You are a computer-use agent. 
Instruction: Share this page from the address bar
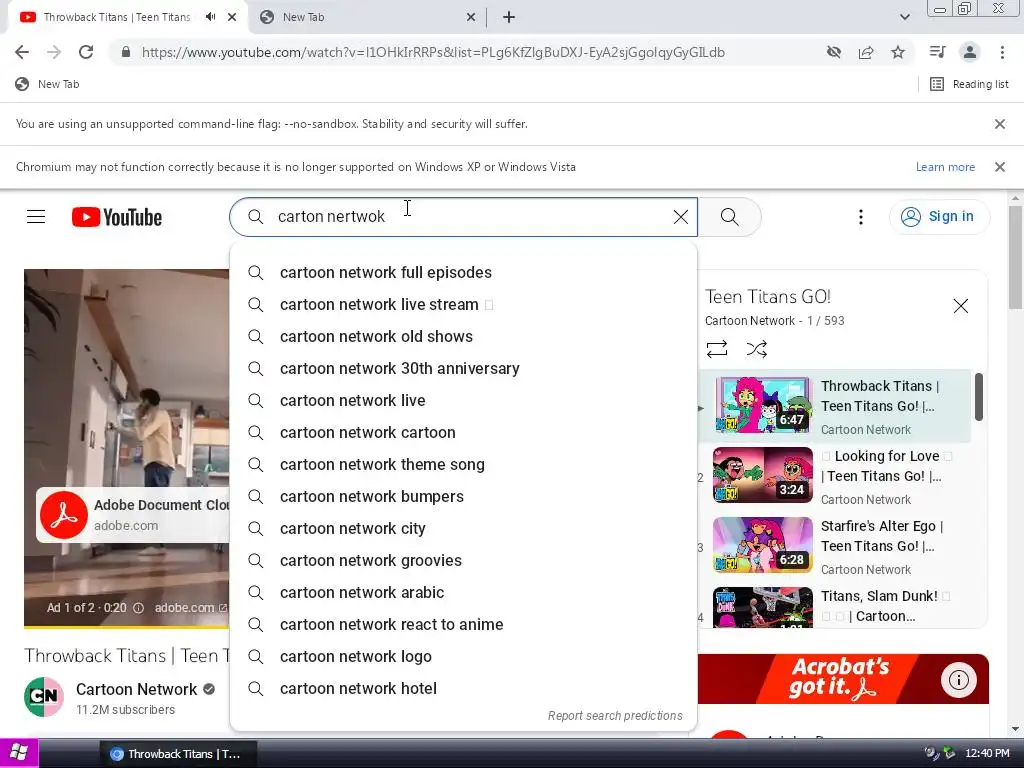866,52
